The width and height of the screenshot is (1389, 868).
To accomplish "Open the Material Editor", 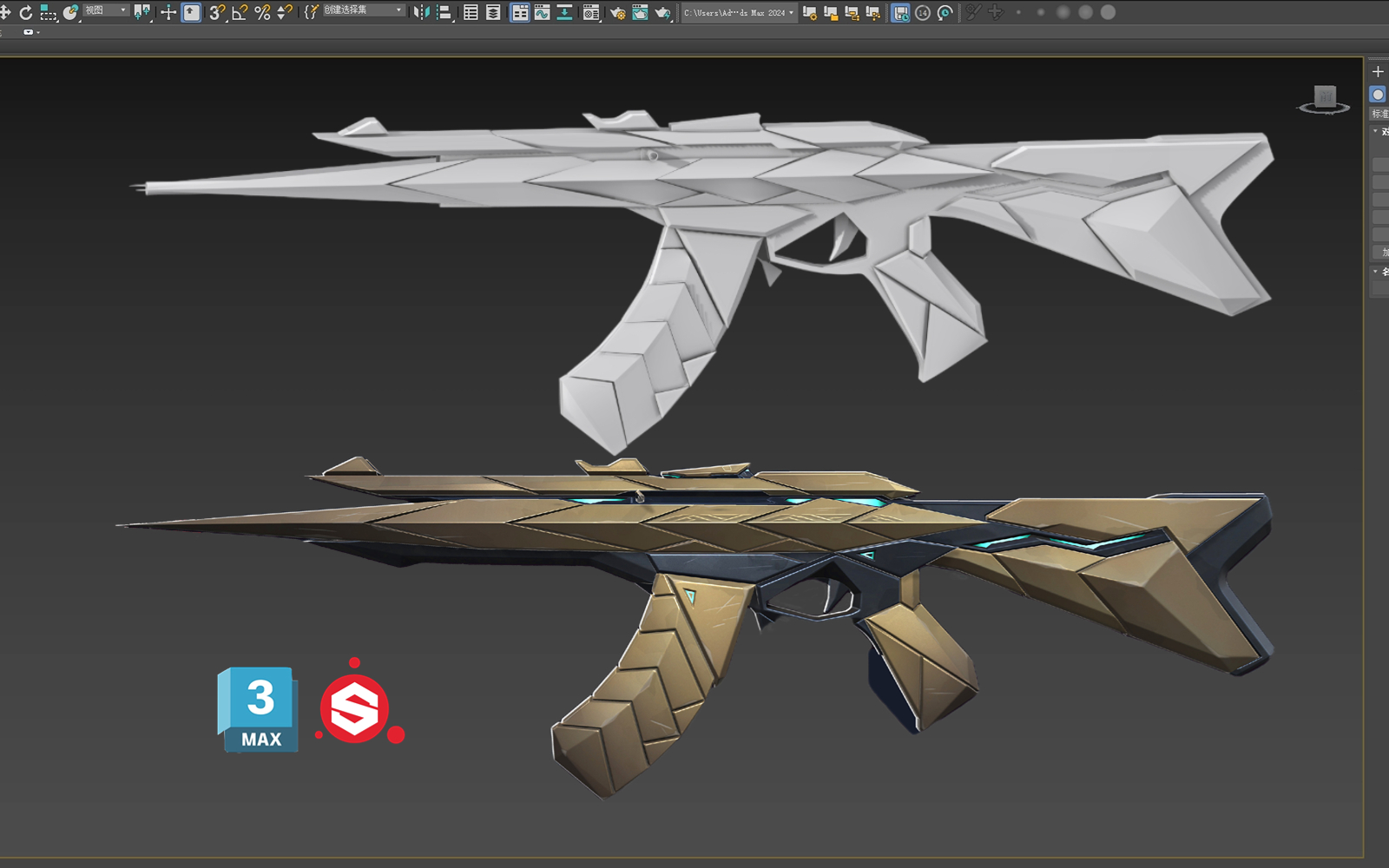I will 591,12.
